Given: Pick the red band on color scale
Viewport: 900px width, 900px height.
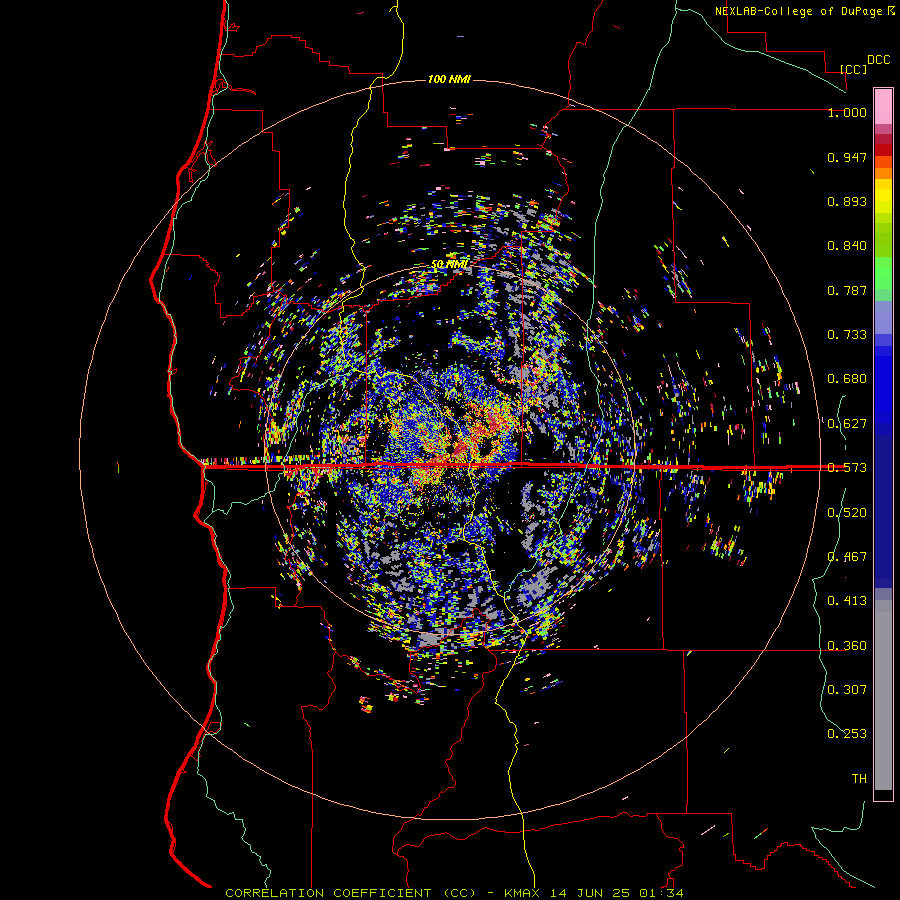Looking at the screenshot, I should [883, 150].
